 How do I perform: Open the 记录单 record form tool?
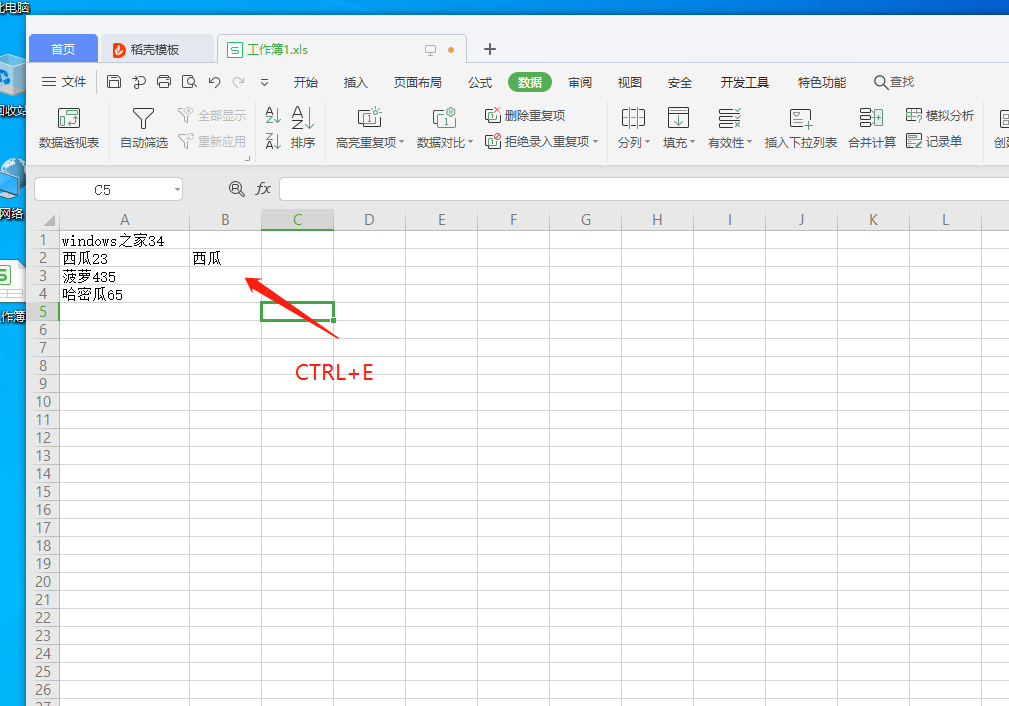[934, 140]
